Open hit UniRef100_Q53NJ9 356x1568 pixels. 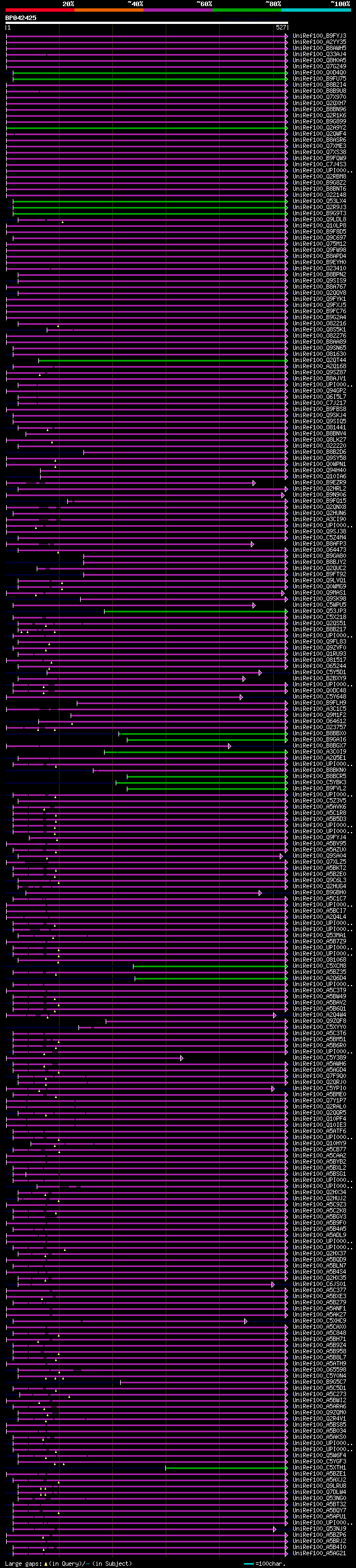[319, 1529]
